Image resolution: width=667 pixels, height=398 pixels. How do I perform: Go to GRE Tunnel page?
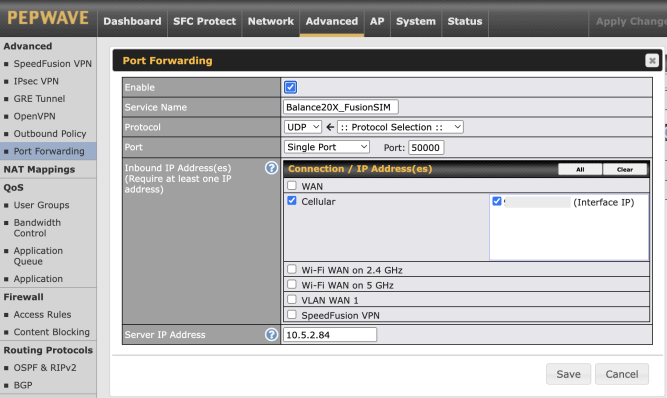pos(39,99)
